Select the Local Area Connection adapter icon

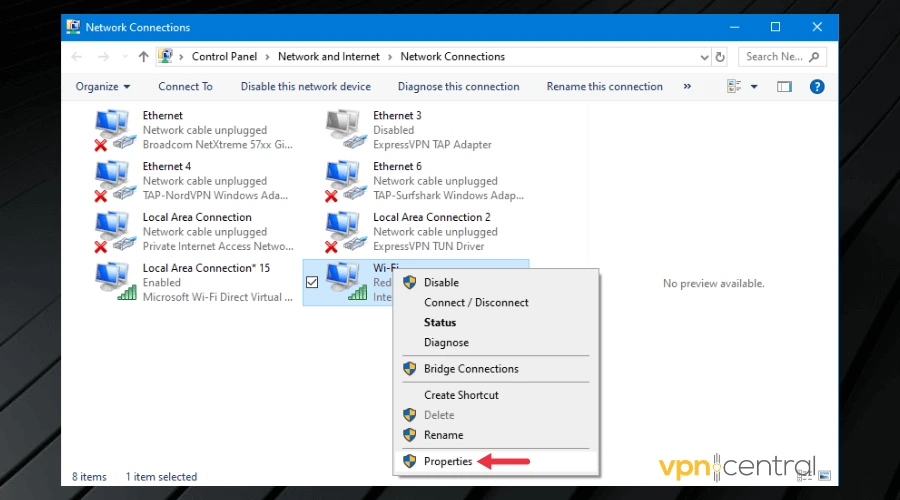115,232
